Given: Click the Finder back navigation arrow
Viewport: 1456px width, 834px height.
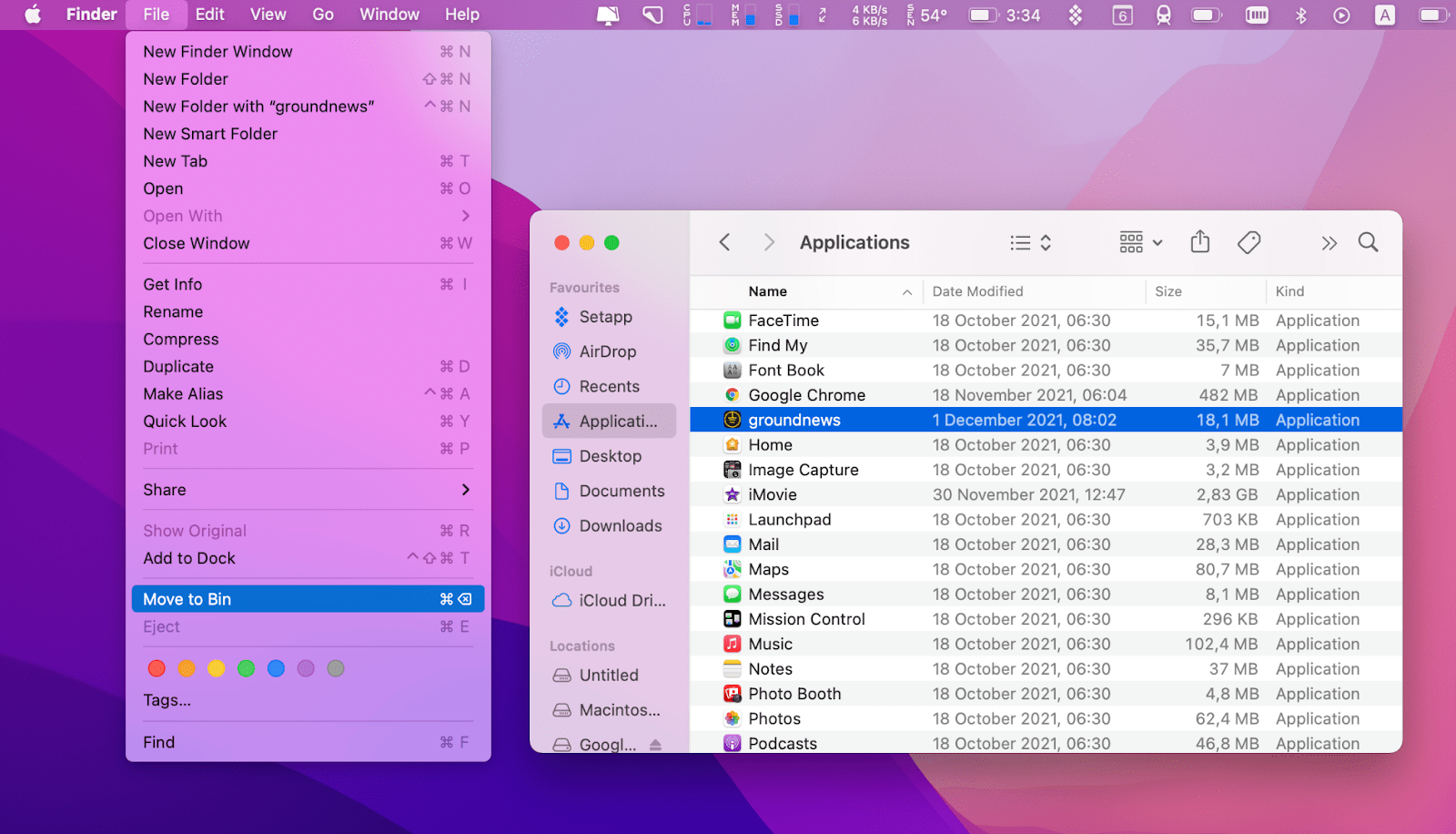Looking at the screenshot, I should click(x=724, y=242).
